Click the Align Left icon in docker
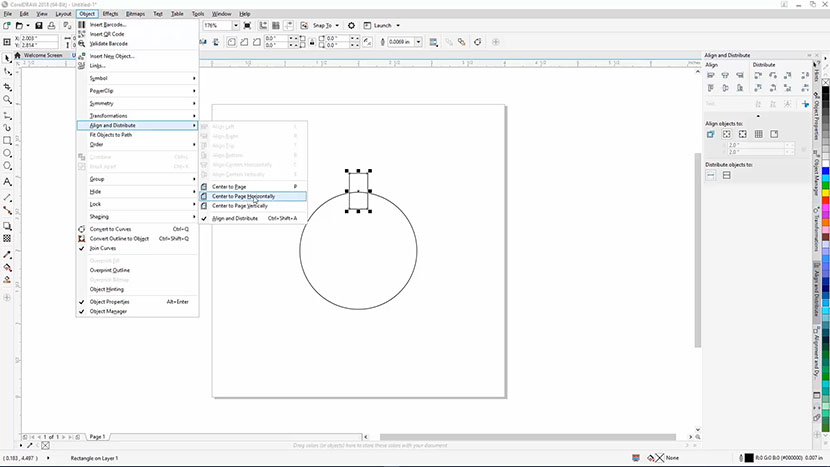This screenshot has width=830, height=467. coord(711,77)
